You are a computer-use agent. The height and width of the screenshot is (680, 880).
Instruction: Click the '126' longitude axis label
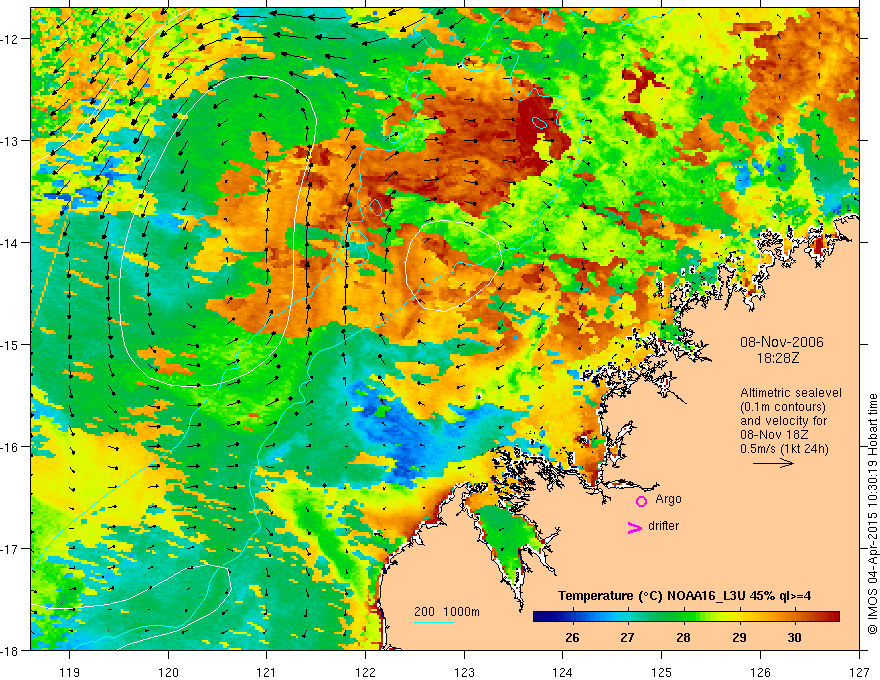pyautogui.click(x=760, y=672)
